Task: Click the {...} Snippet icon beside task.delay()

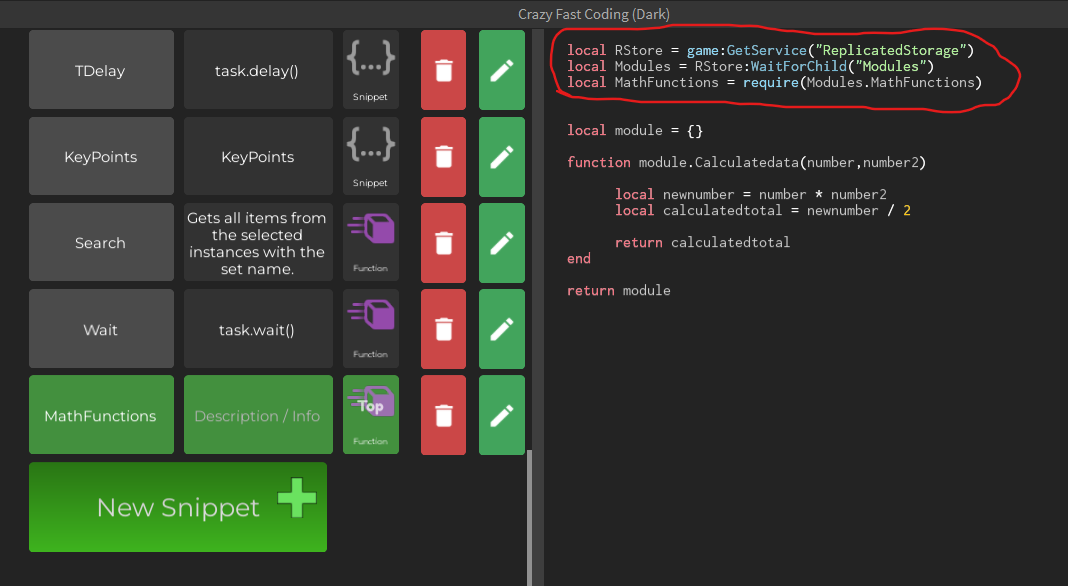Action: [x=370, y=69]
